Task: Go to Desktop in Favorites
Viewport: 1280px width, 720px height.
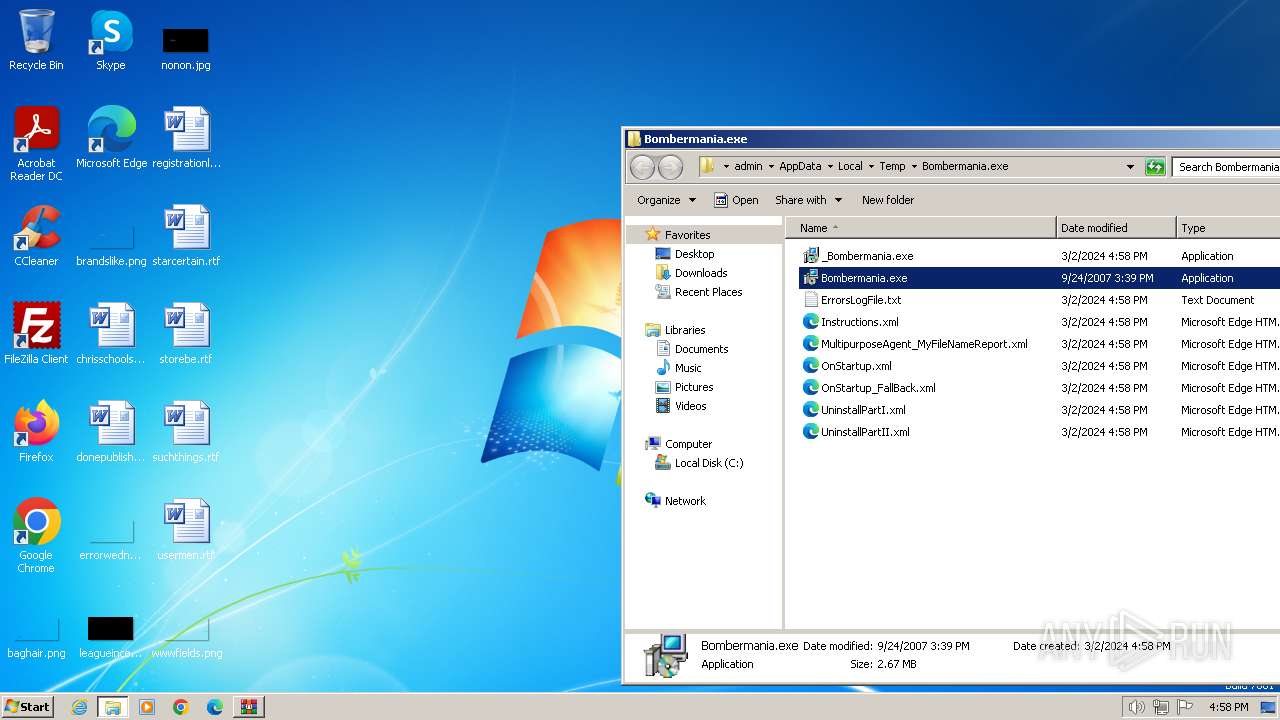Action: pos(694,254)
